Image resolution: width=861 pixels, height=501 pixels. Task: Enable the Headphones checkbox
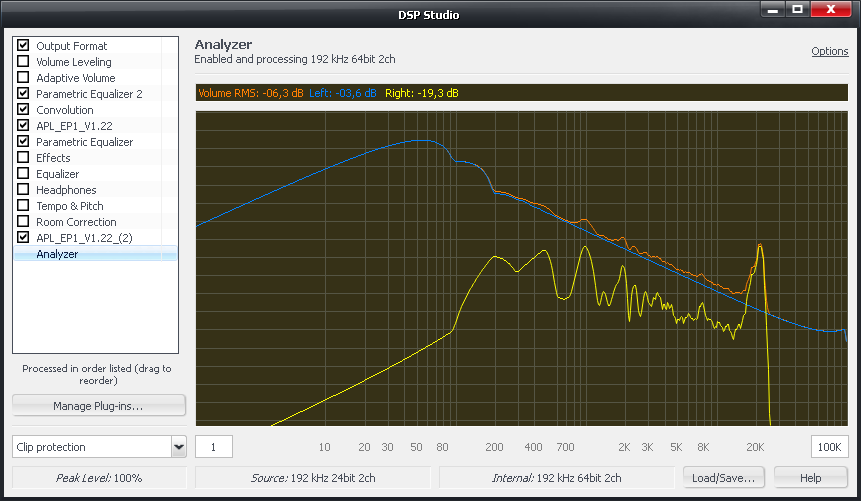click(23, 189)
